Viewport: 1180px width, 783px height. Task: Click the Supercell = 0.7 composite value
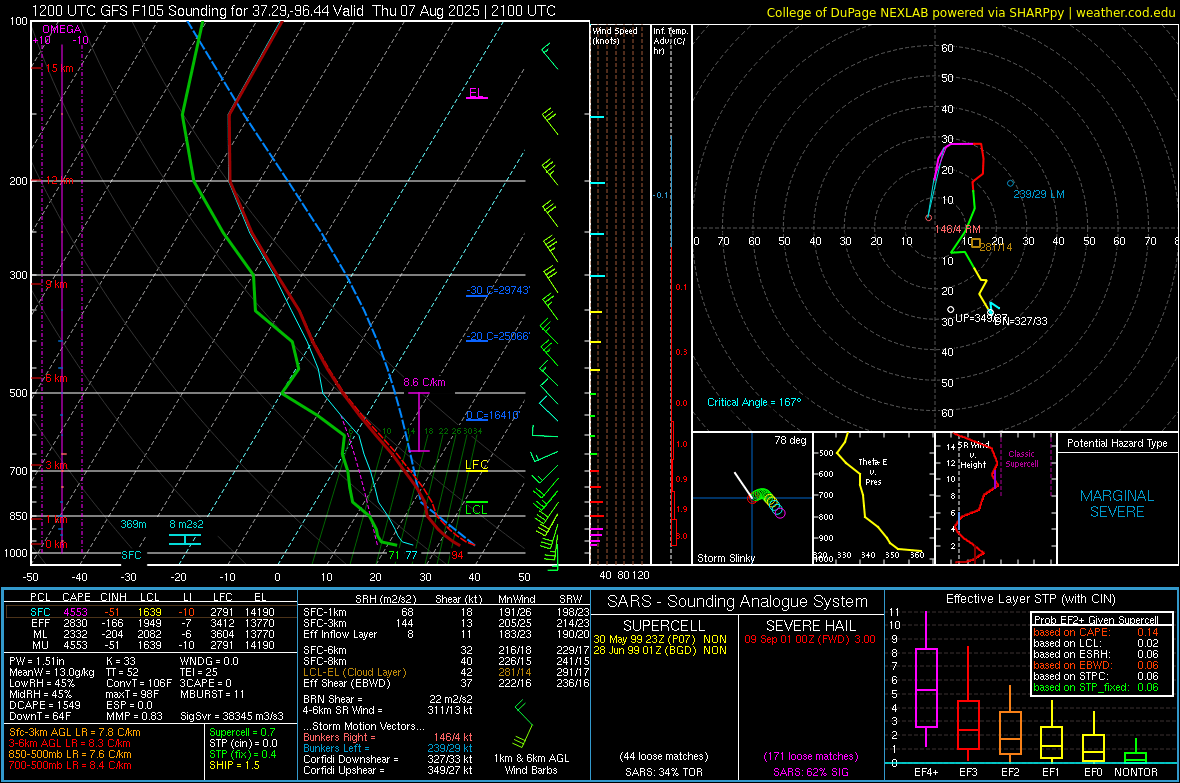pos(242,732)
